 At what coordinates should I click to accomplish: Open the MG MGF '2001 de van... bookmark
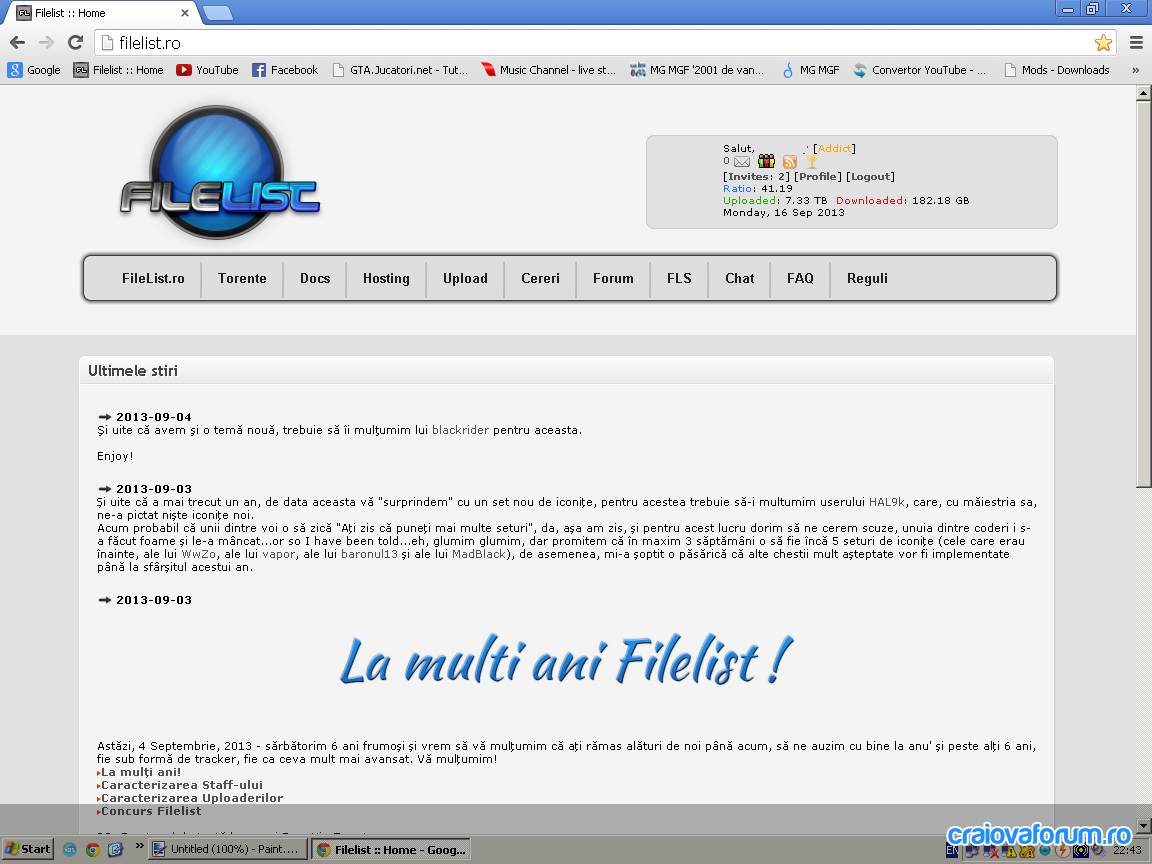point(696,70)
